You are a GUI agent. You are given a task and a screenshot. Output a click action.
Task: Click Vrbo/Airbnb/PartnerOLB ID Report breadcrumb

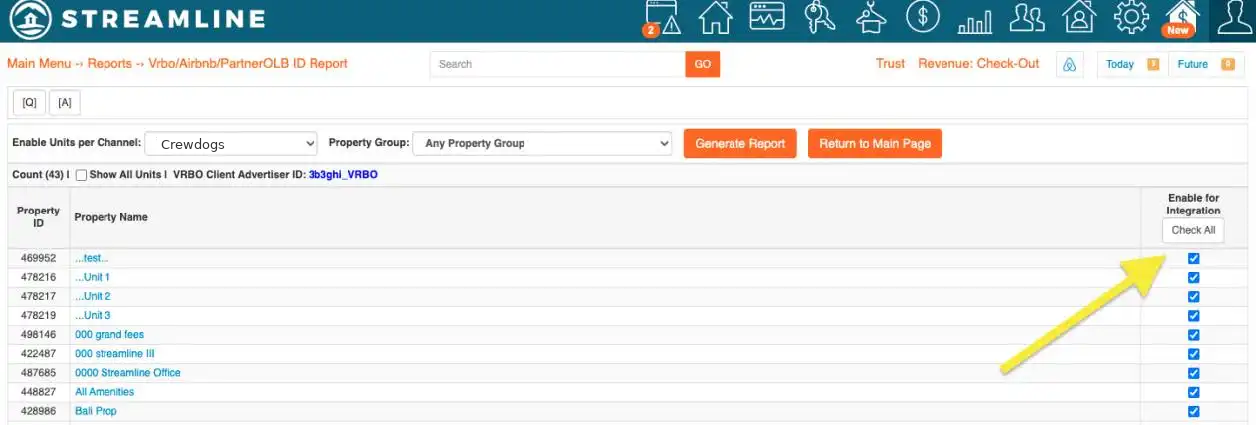(x=248, y=63)
